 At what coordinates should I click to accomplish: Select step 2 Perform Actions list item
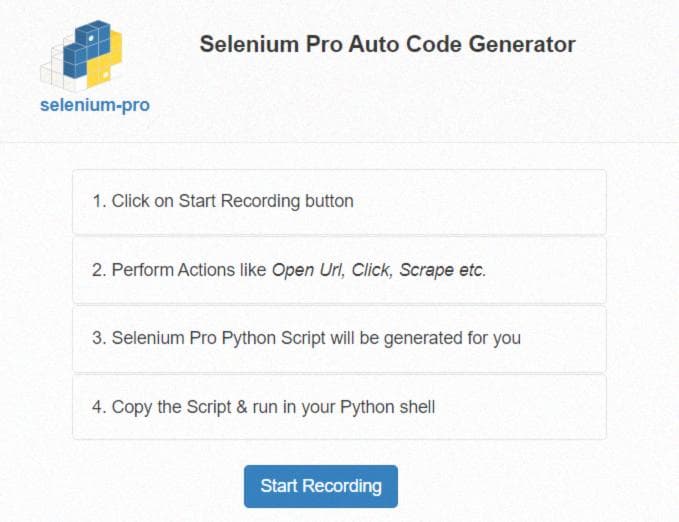click(339, 270)
